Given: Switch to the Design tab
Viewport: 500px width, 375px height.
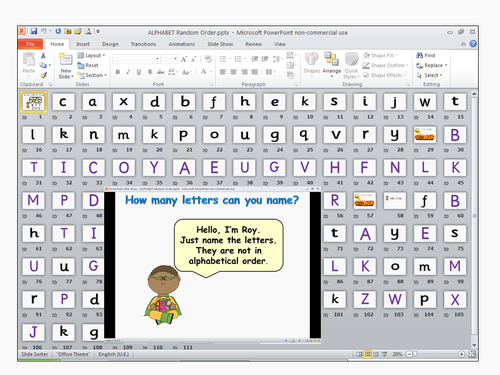Looking at the screenshot, I should pyautogui.click(x=110, y=44).
